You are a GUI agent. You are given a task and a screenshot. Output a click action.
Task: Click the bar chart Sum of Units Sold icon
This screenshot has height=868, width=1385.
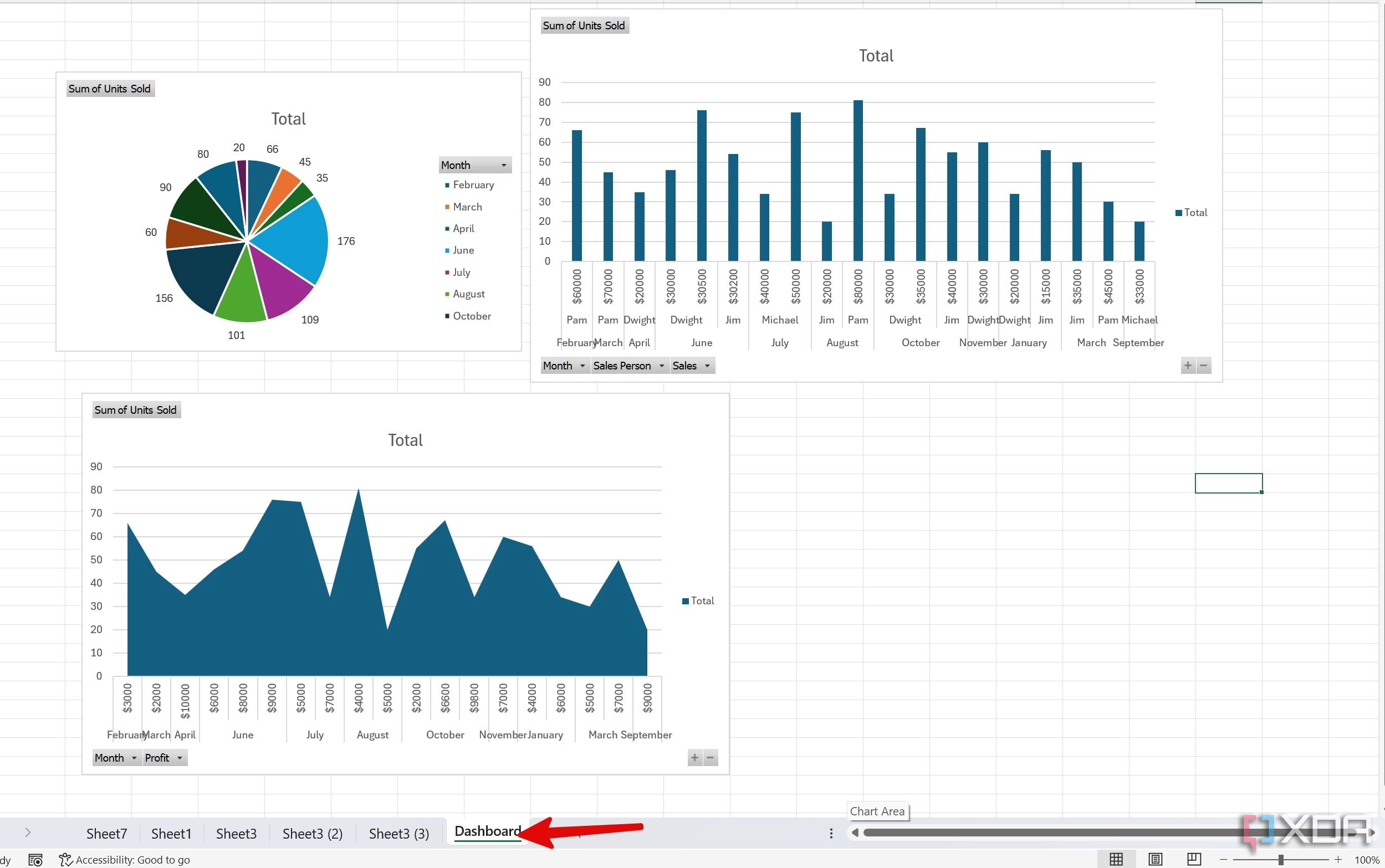(x=583, y=25)
